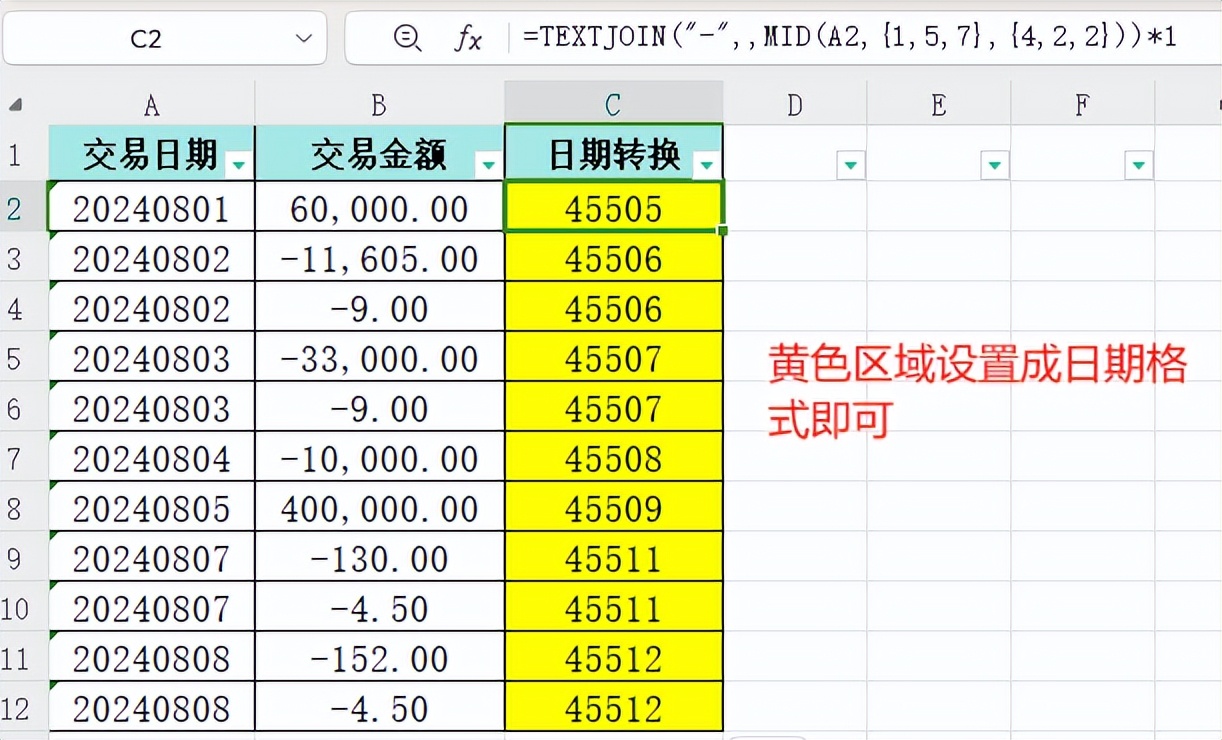Open the filter dropdown in column D
Viewport: 1222px width, 740px height.
click(x=850, y=165)
